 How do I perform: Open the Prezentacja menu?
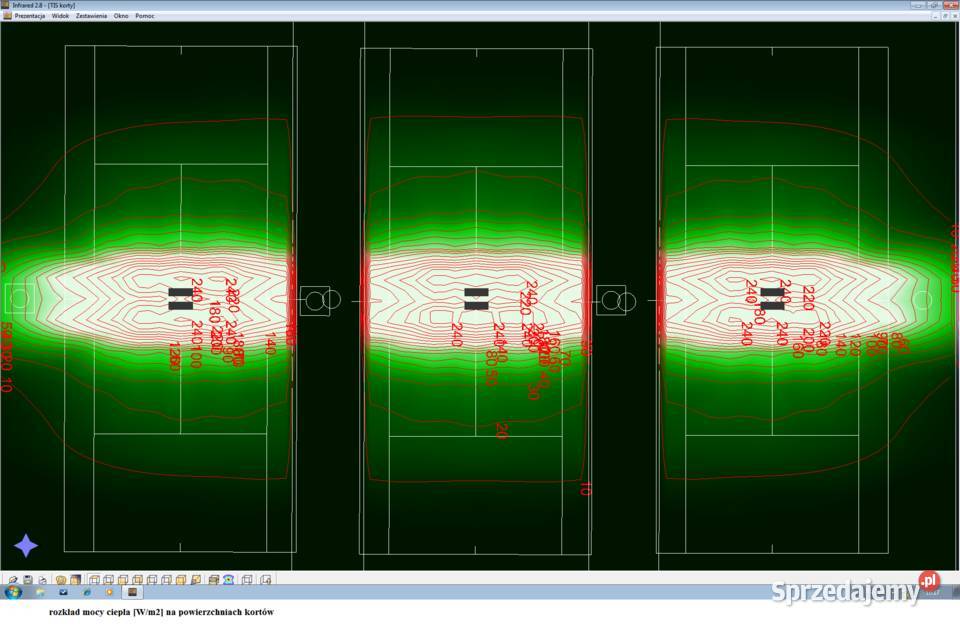tap(30, 16)
